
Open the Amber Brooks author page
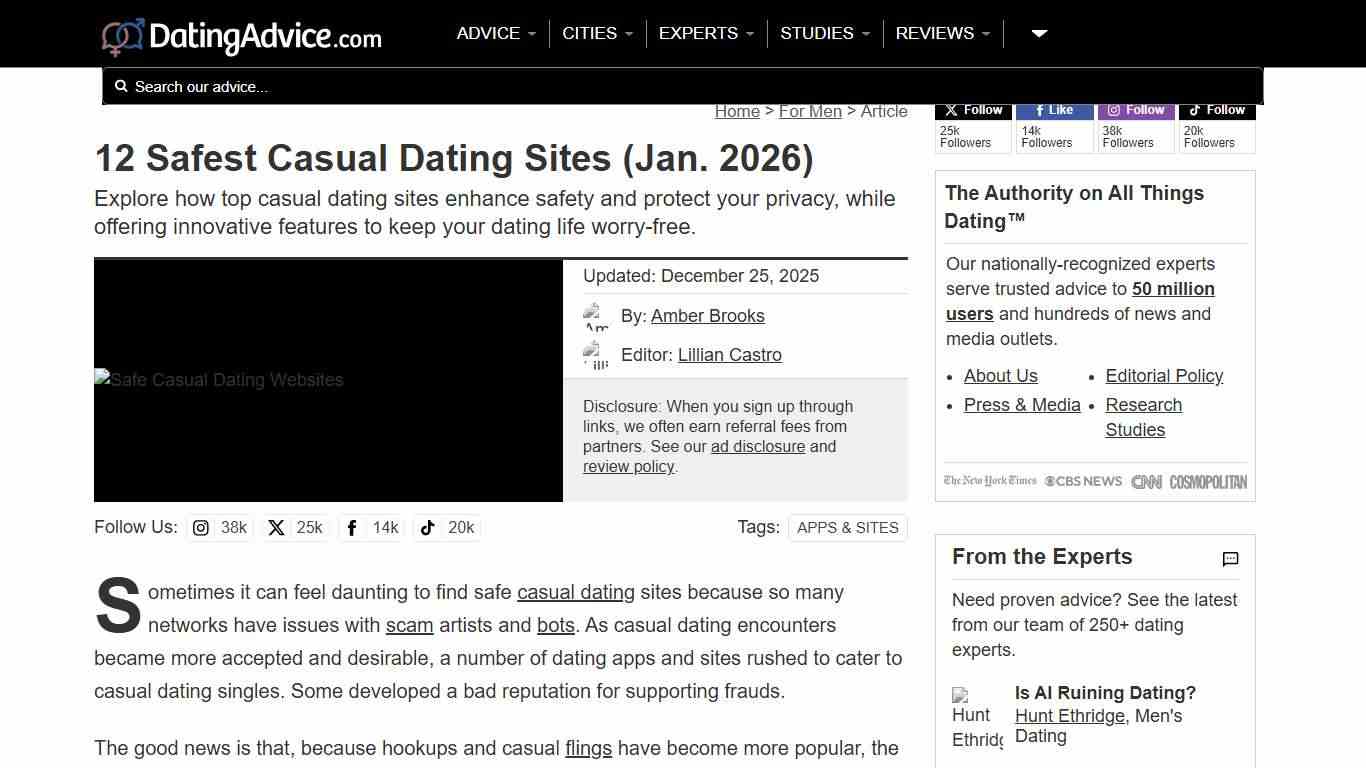[707, 315]
